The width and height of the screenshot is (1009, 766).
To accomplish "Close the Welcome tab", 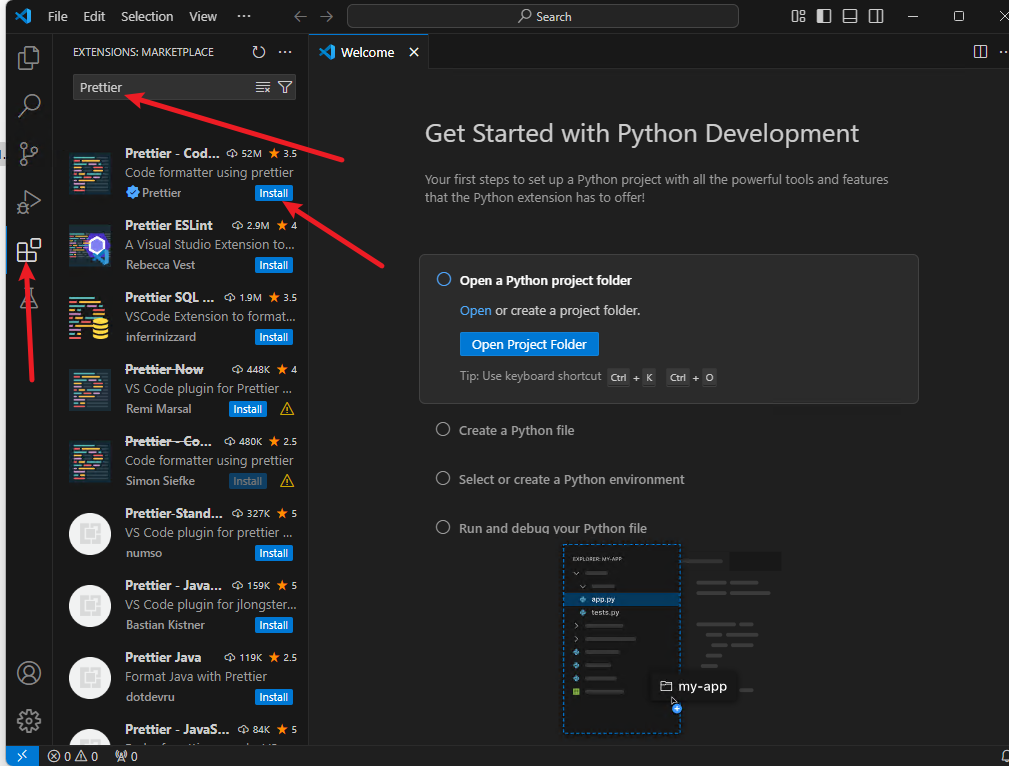I will (414, 52).
